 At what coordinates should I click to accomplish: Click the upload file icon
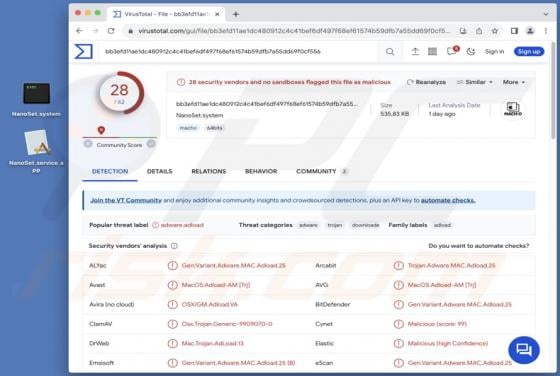415,51
